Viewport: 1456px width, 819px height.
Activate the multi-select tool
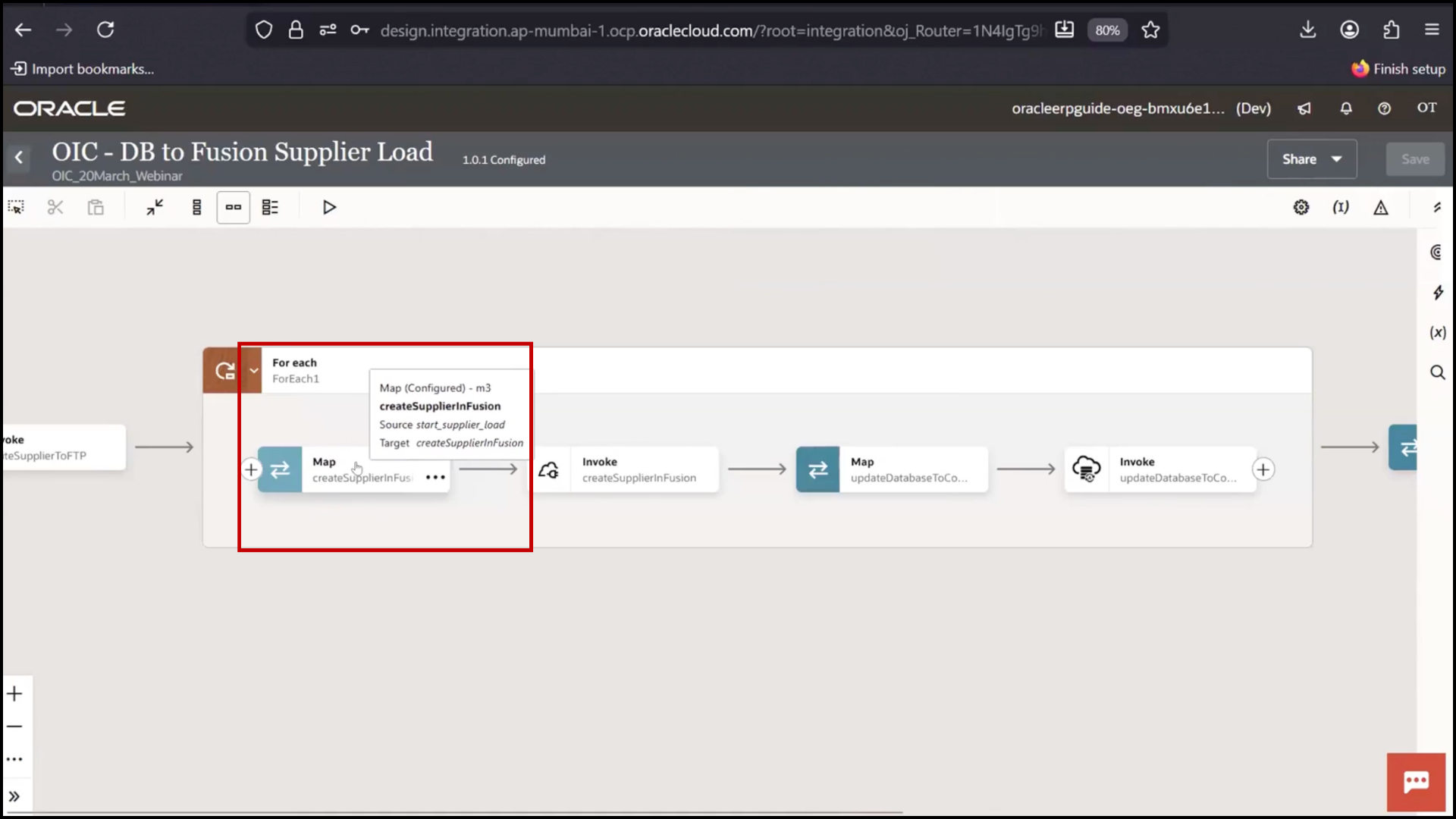coord(16,207)
